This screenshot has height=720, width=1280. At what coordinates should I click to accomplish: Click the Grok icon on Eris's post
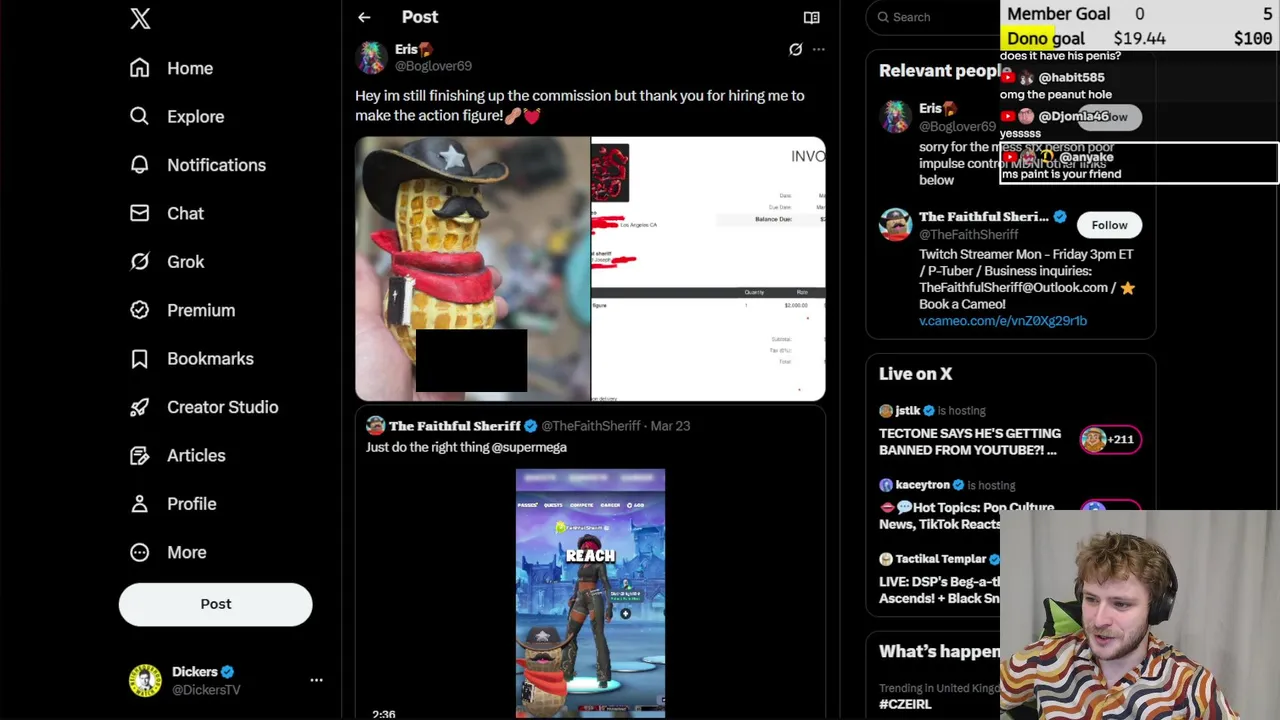click(795, 49)
